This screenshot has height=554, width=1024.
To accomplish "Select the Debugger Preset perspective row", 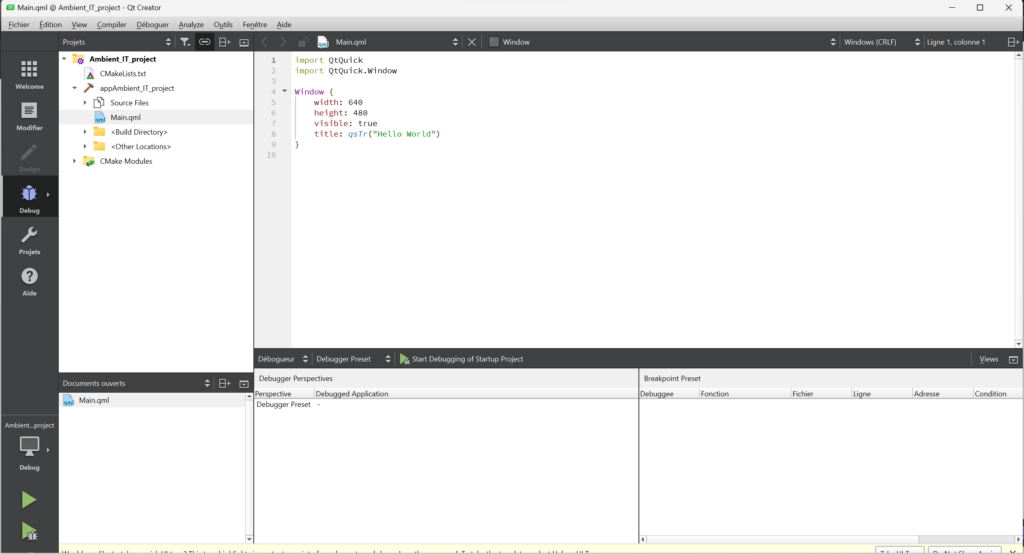I will pyautogui.click(x=445, y=404).
